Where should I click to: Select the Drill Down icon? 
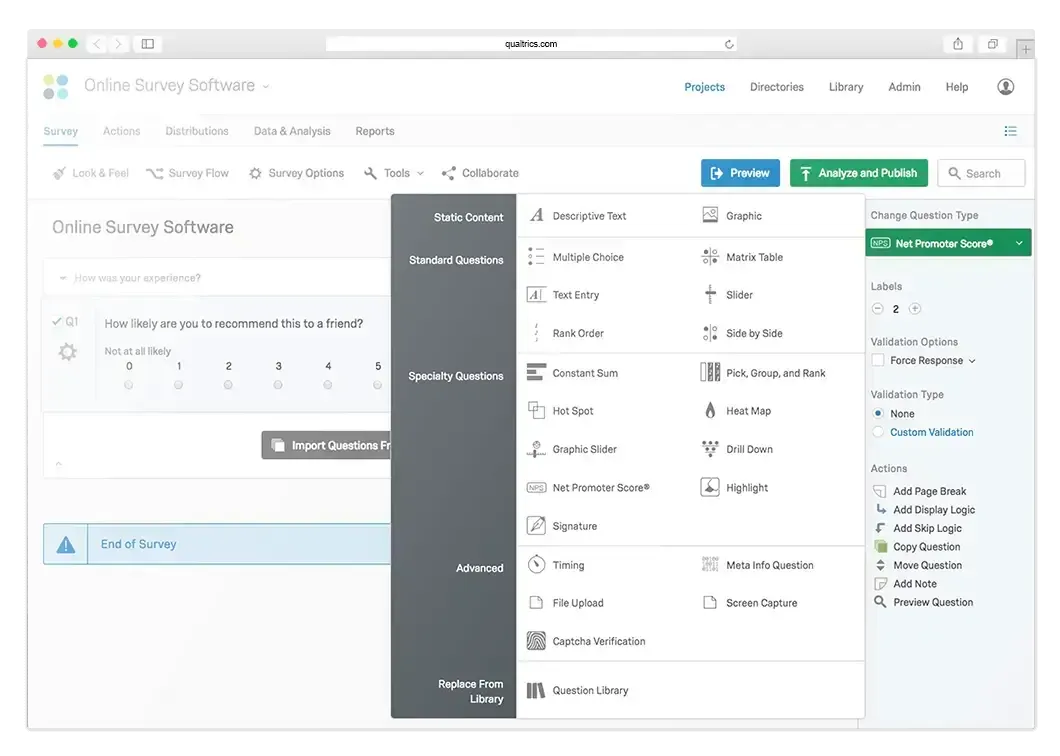pos(710,448)
